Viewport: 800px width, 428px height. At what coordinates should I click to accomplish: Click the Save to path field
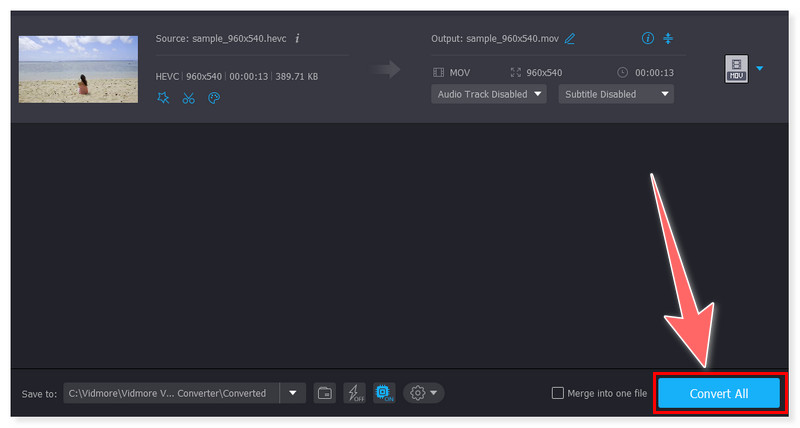170,393
